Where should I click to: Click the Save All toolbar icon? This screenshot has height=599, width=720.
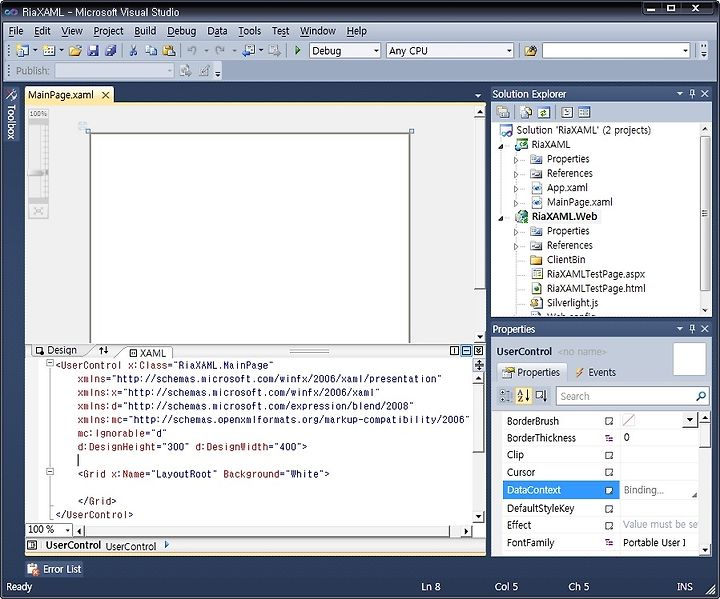pyautogui.click(x=111, y=51)
